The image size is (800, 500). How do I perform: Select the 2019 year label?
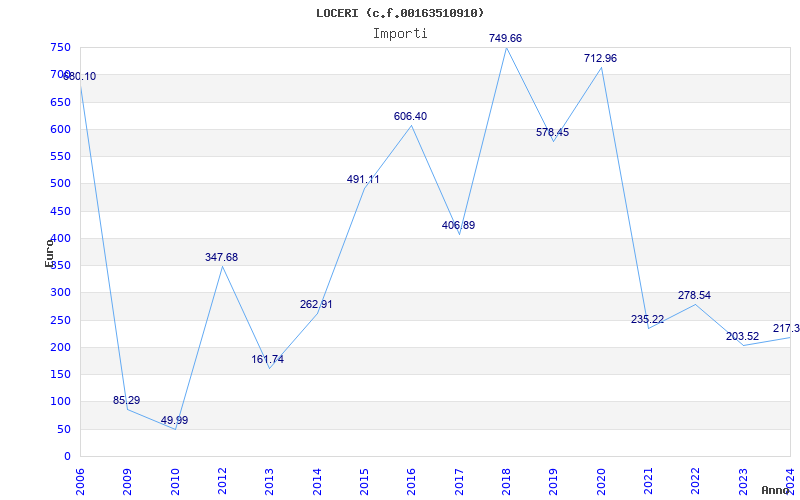(x=554, y=482)
